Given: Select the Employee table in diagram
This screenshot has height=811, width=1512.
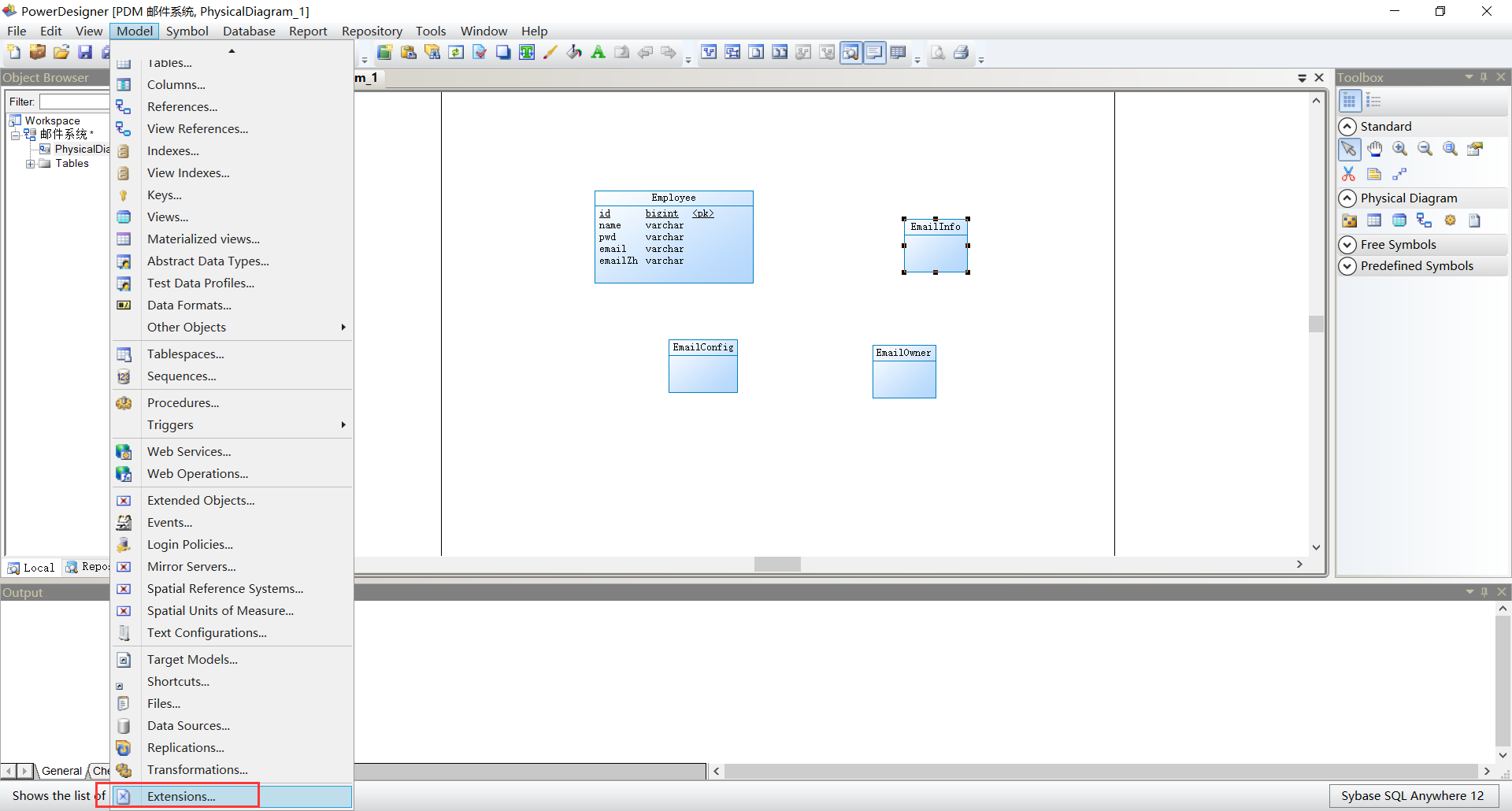Looking at the screenshot, I should (674, 237).
